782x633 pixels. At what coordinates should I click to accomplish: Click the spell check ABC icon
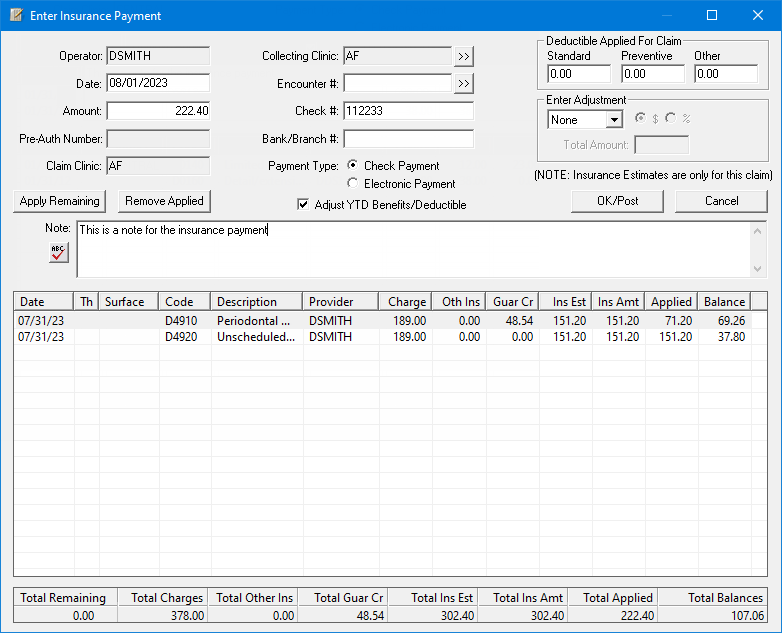pyautogui.click(x=59, y=252)
